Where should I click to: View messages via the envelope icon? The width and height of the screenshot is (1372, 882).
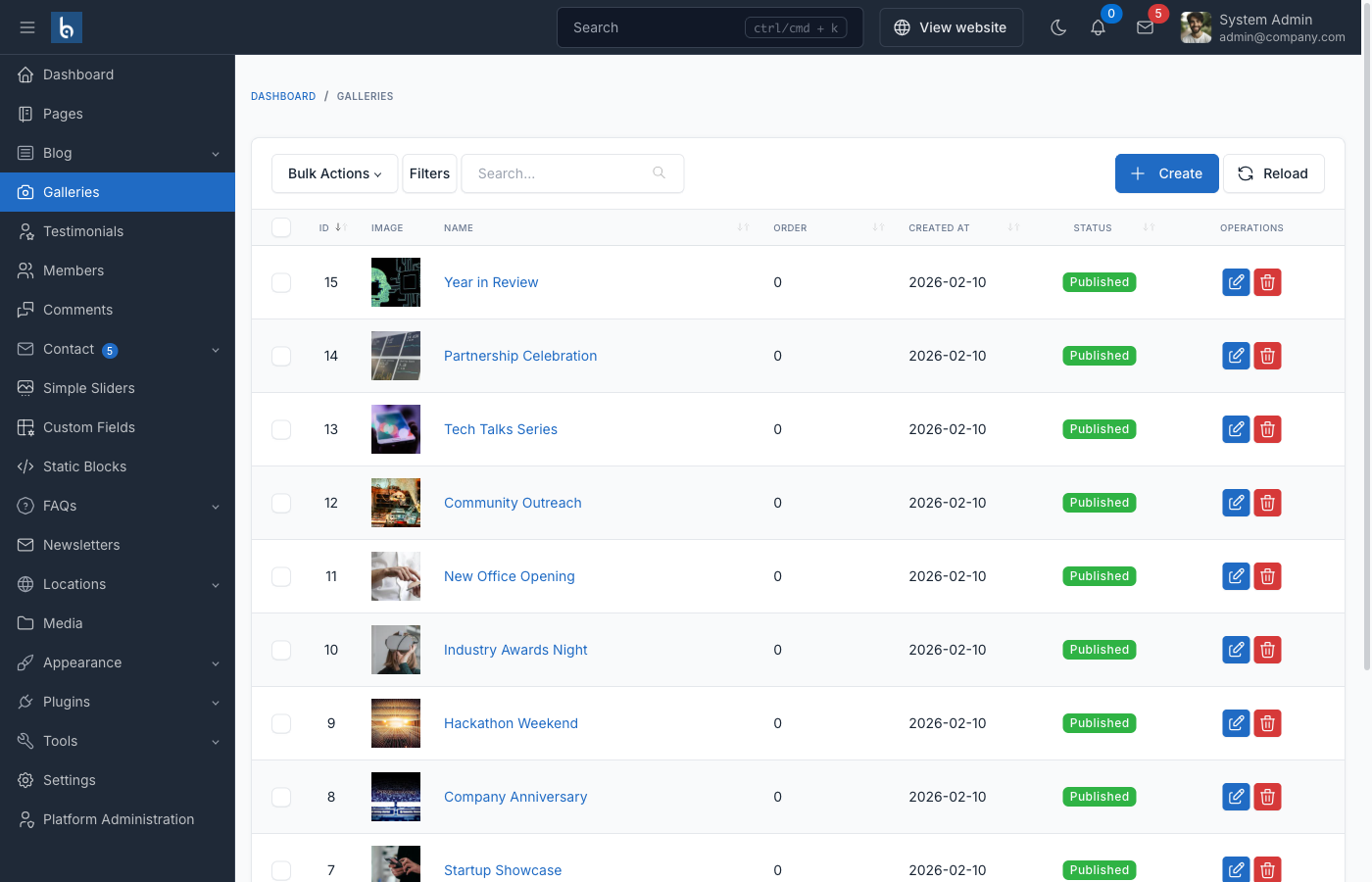coord(1145,27)
